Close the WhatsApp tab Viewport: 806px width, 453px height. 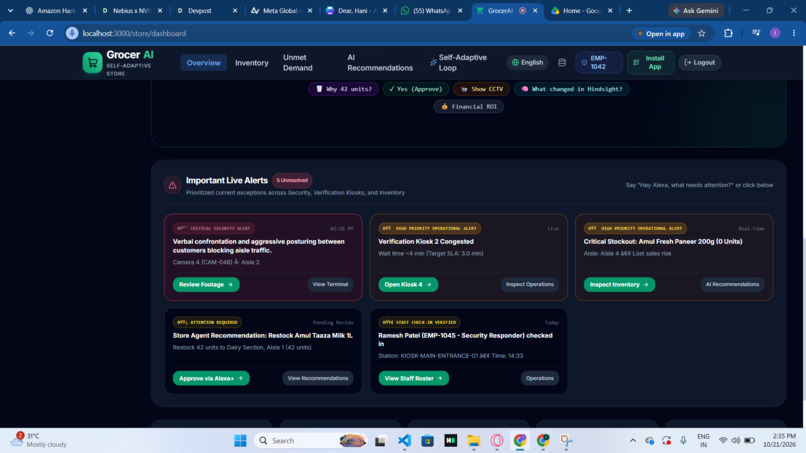pyautogui.click(x=460, y=10)
